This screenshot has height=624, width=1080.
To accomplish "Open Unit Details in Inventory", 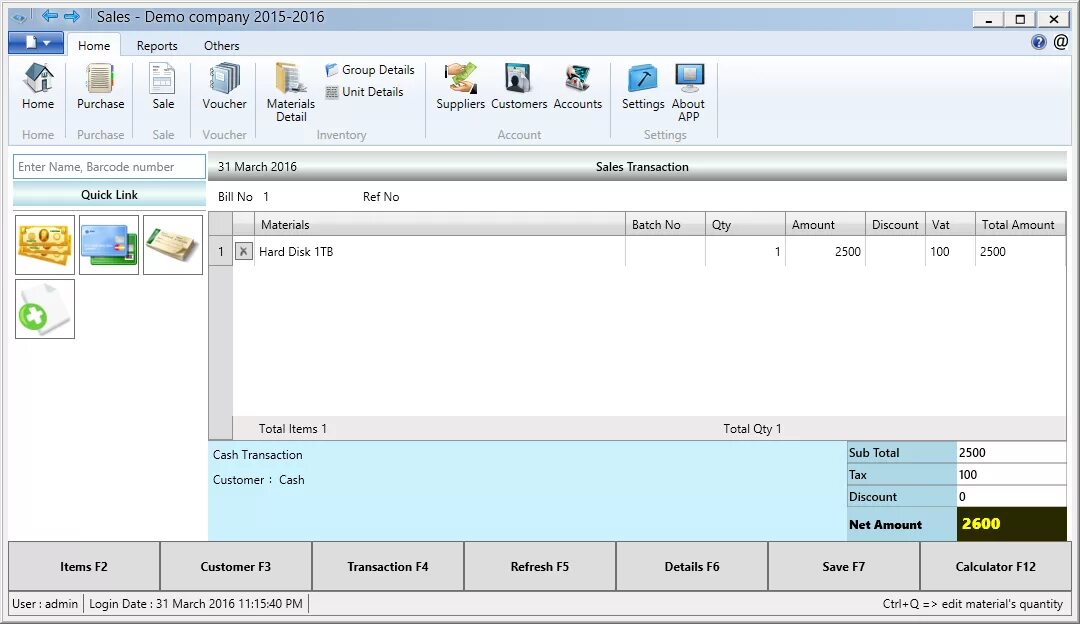I will coord(364,92).
